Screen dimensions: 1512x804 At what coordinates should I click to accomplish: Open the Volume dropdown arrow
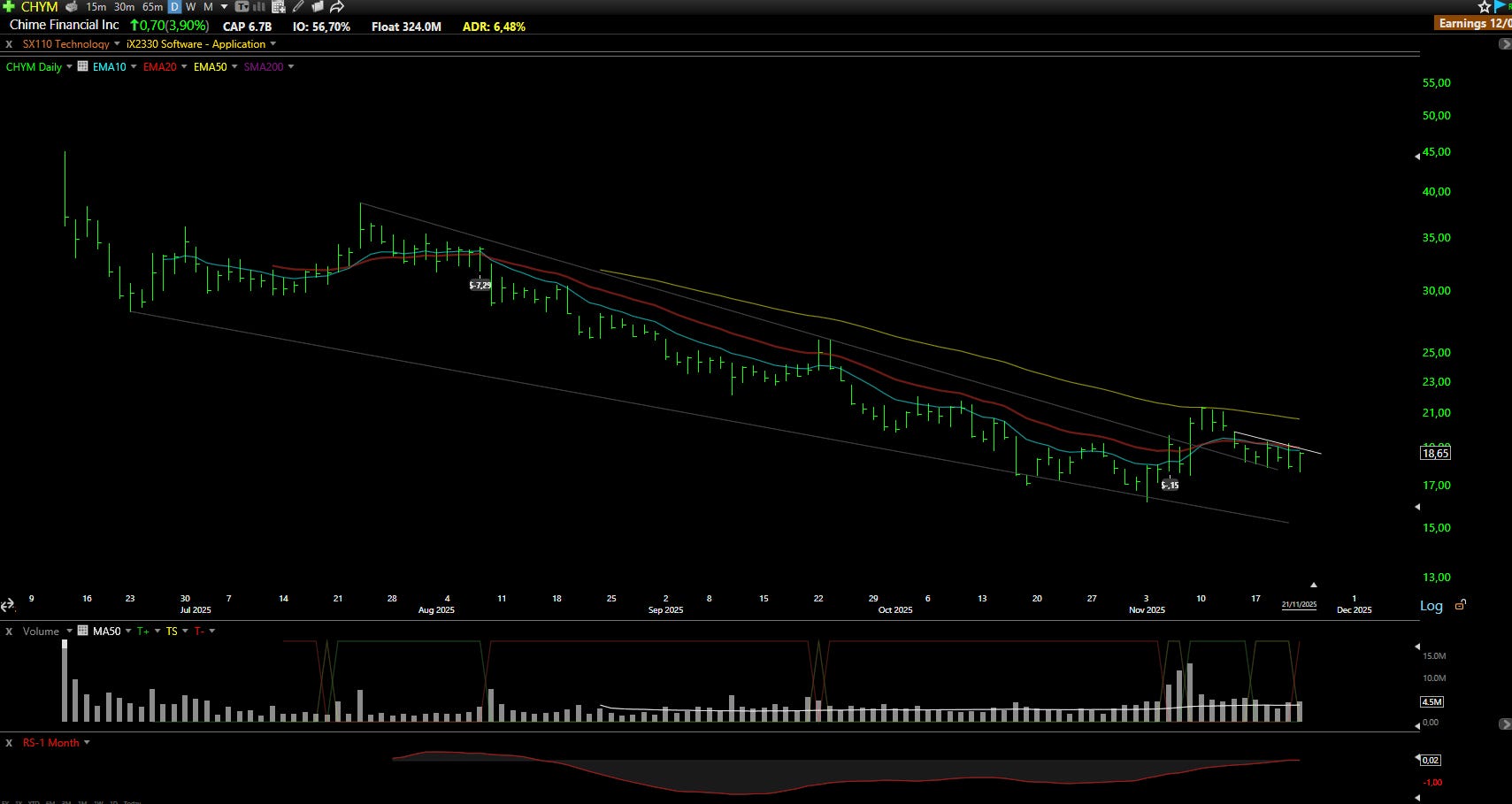coord(69,631)
